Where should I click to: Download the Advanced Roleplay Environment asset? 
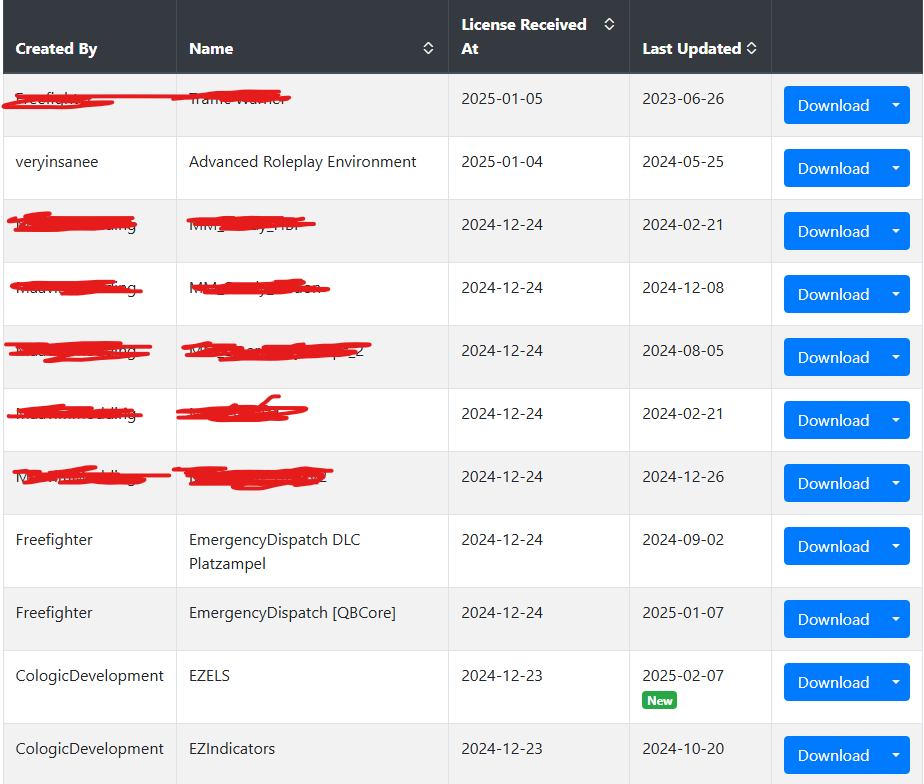pos(833,168)
